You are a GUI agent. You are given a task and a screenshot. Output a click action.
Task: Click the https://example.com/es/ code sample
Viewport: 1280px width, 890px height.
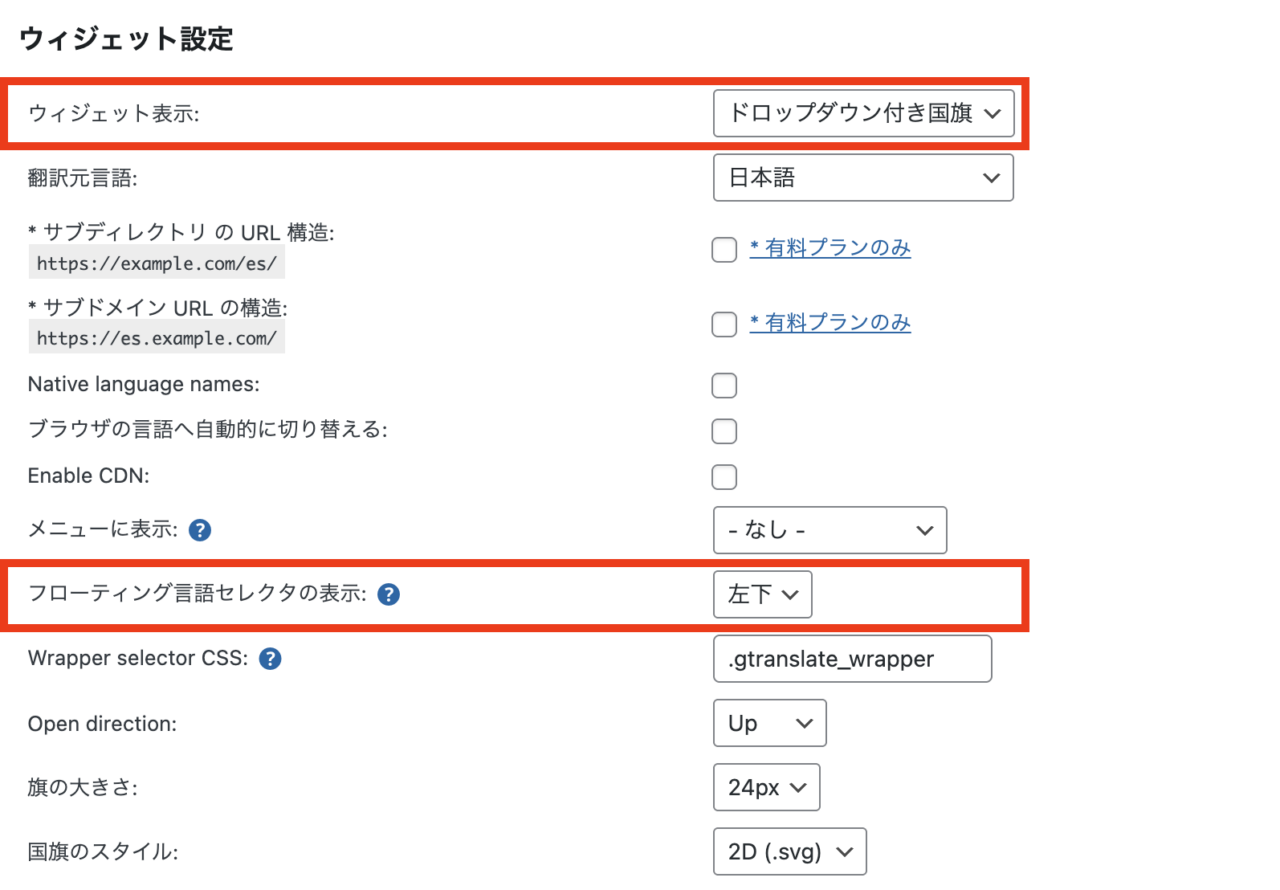pos(156,264)
